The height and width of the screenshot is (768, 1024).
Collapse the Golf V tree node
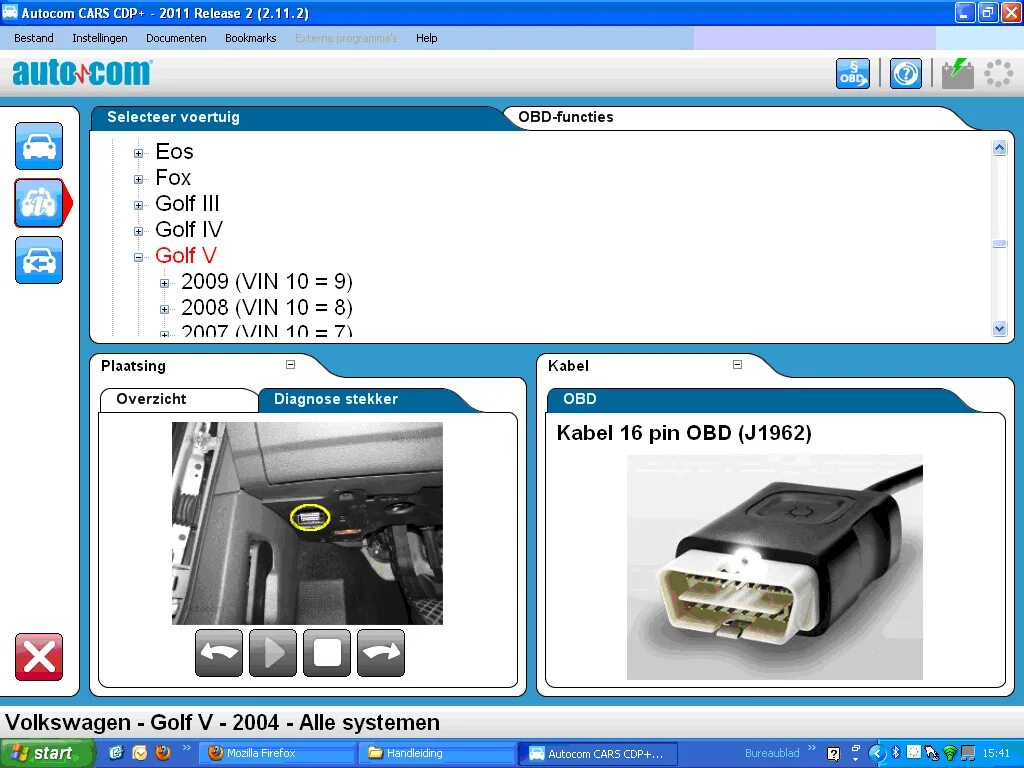coord(138,257)
